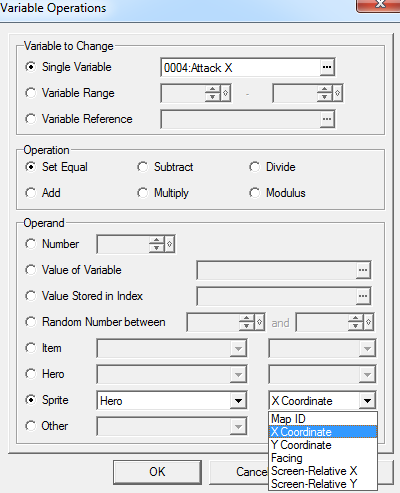Screen dimensions: 400x493
Task: Choose Y Coordinate from the list
Action: (323, 445)
